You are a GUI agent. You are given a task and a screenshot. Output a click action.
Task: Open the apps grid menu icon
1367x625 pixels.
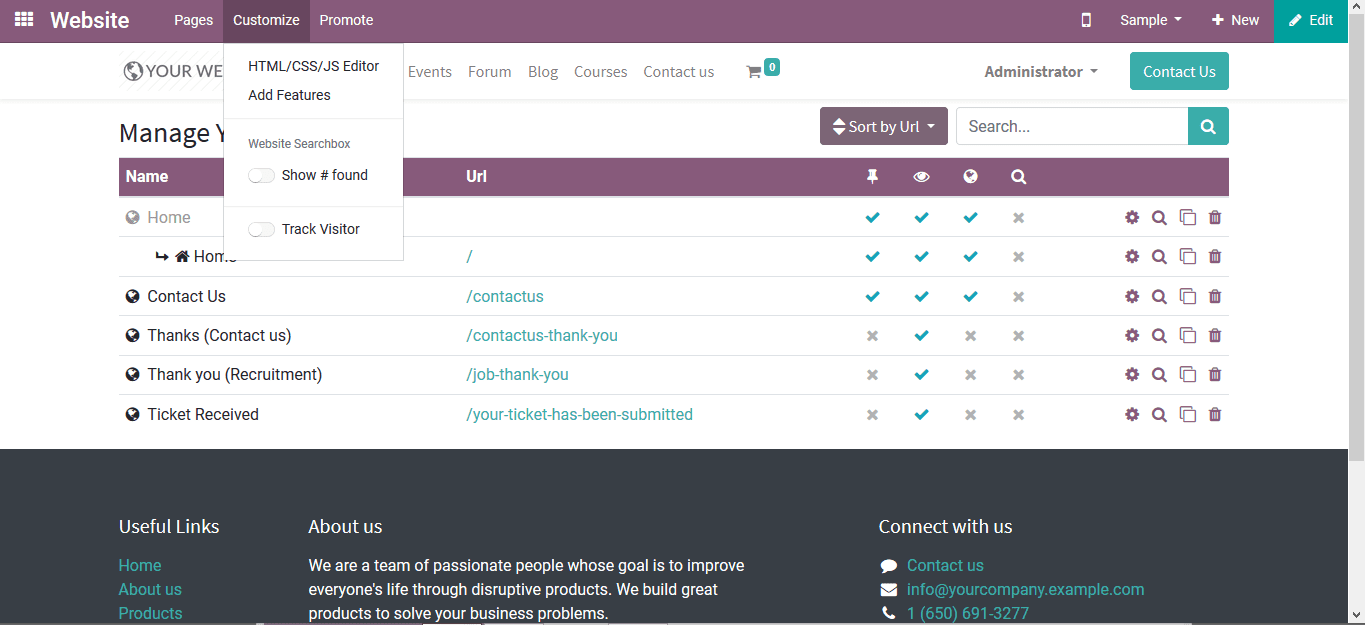22,20
